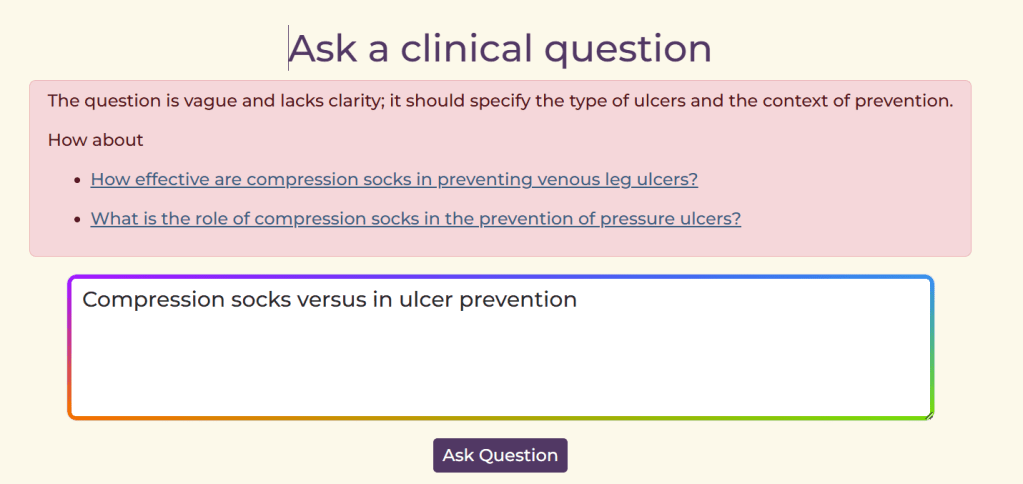Click the word "socks" in the question box
Screen dimensions: 1023x484
point(254,300)
